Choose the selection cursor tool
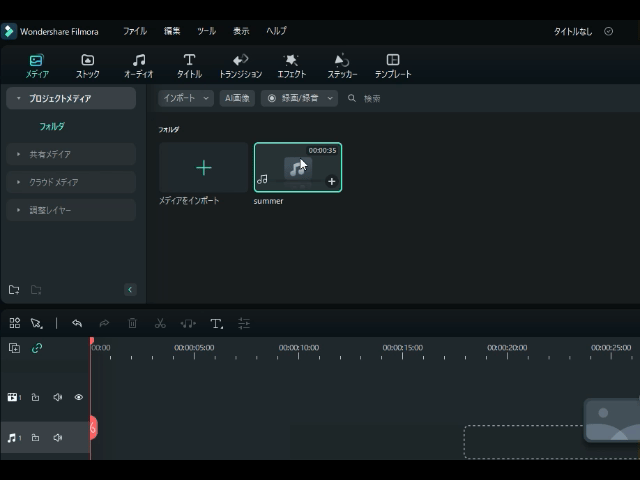Image resolution: width=640 pixels, height=480 pixels. click(37, 323)
